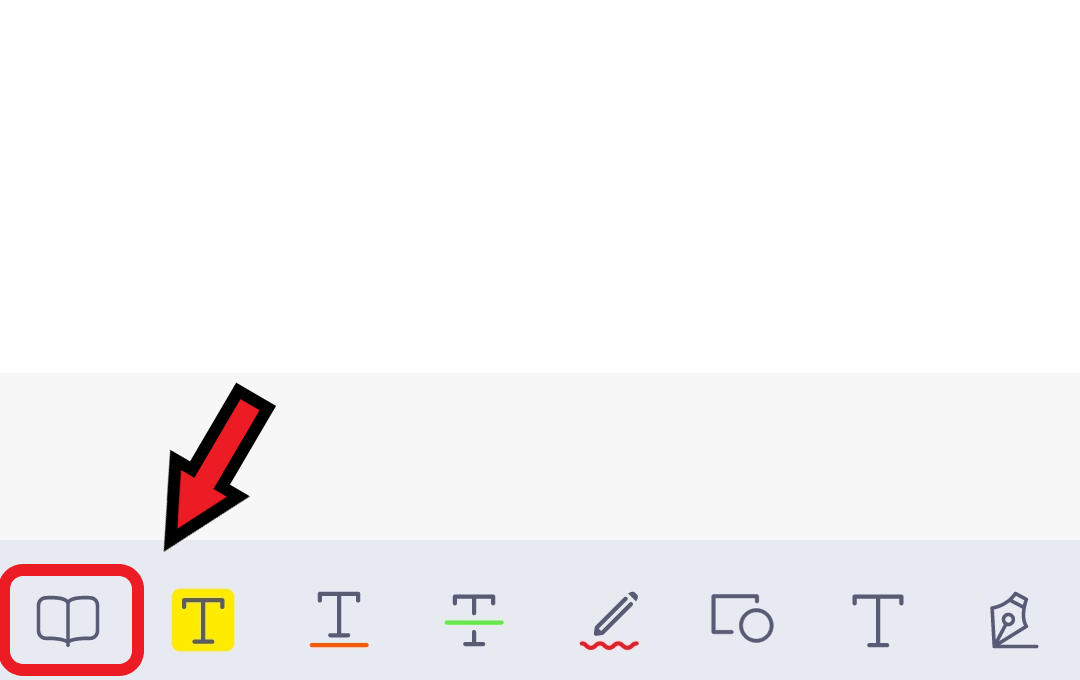Pick the pencil squiggly underline tool
Screen dimensions: 1080x680
610,620
